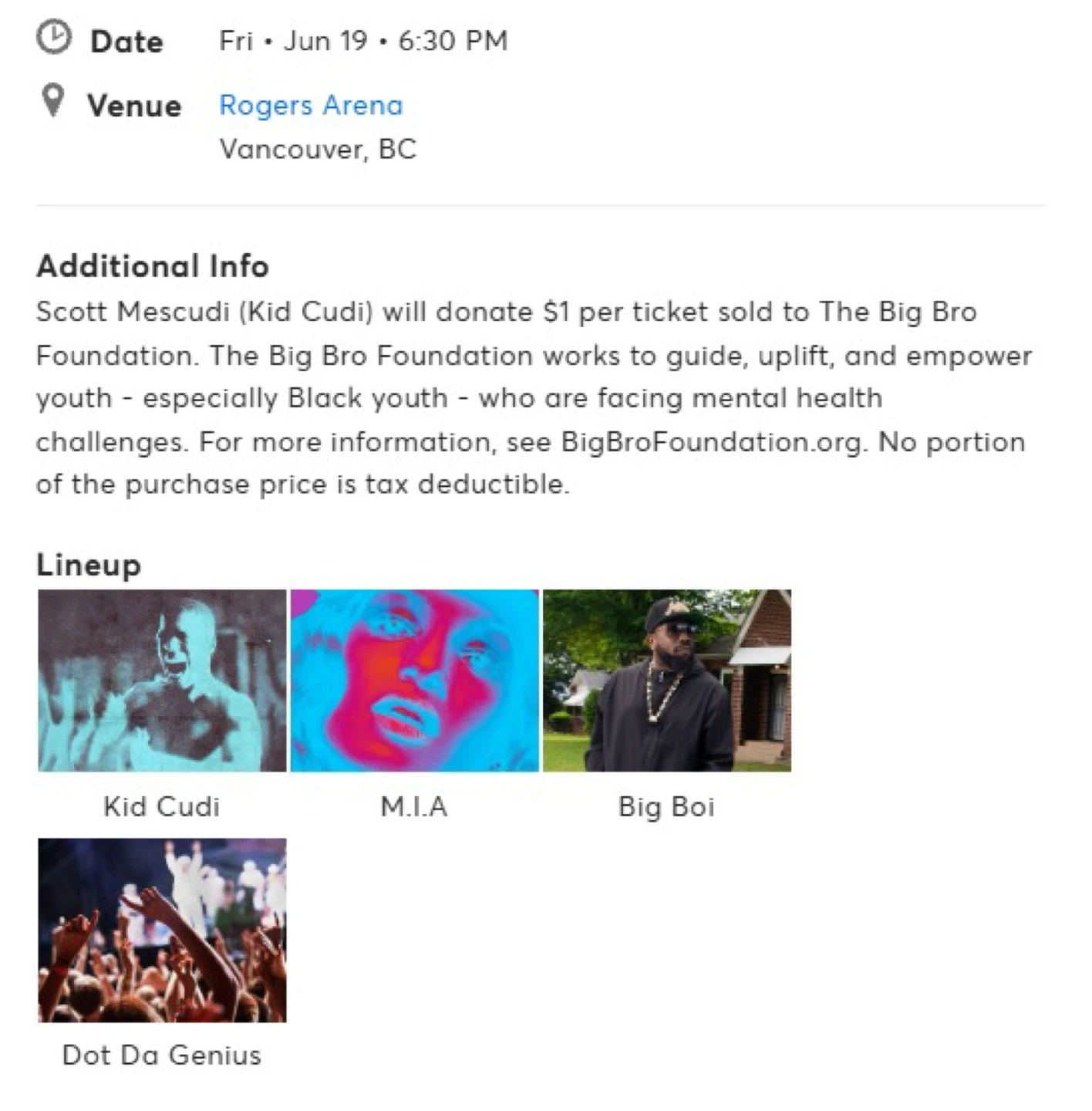Click Big Boi's lineup photo

pos(666,680)
